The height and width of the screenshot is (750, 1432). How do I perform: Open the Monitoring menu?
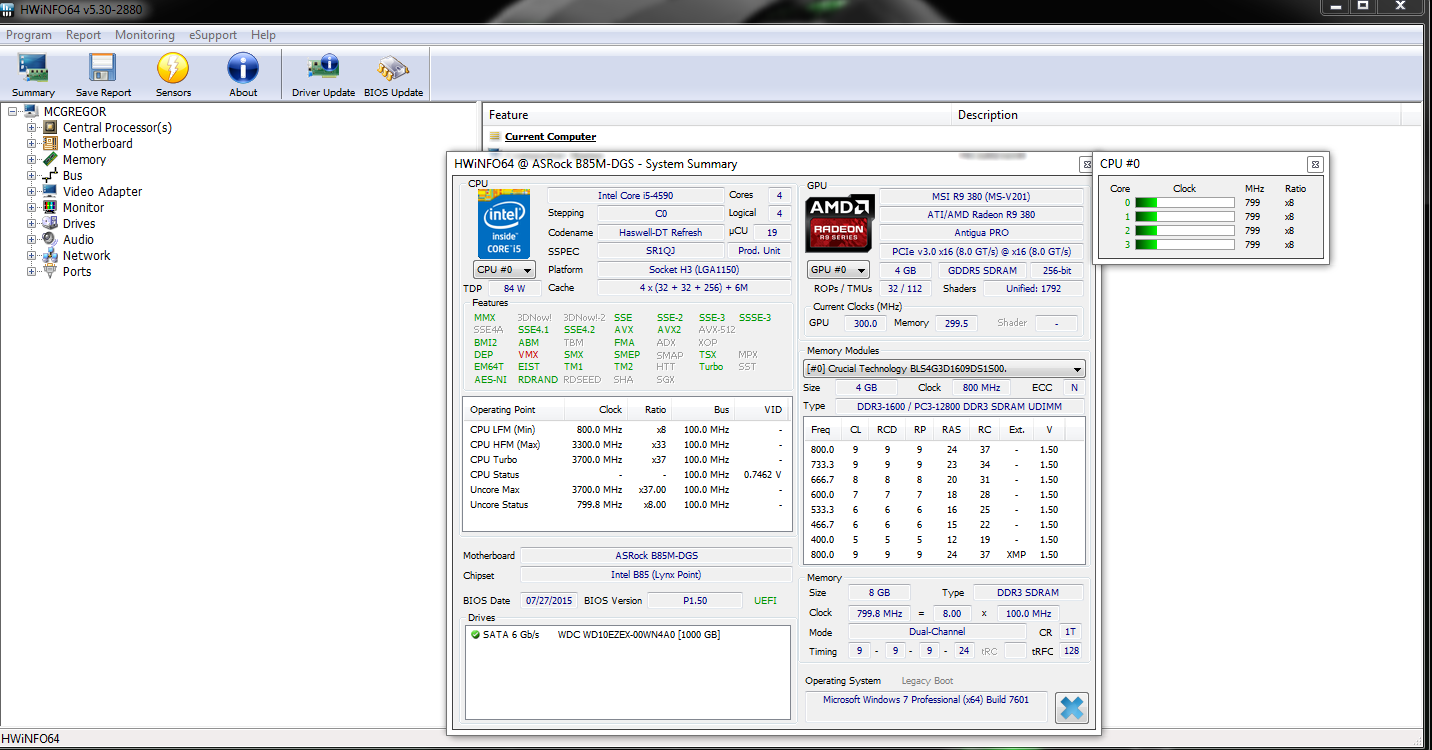coord(144,35)
